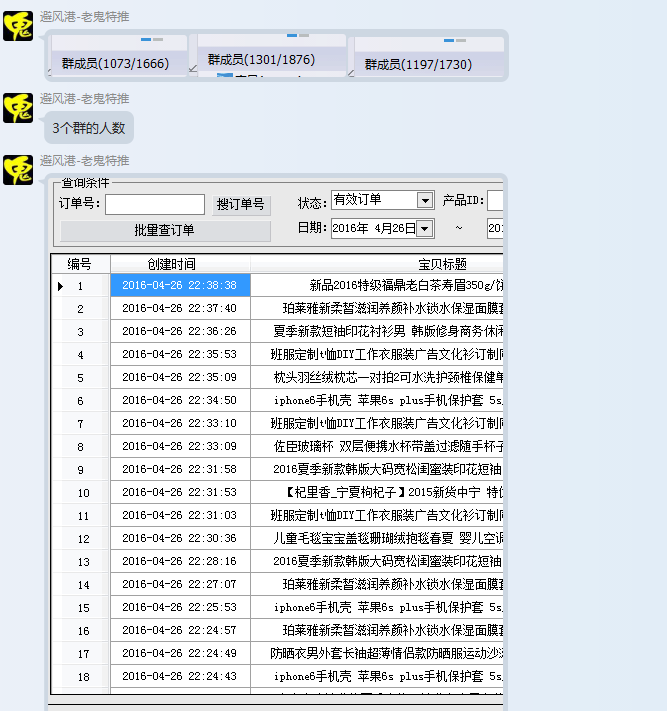This screenshot has width=667, height=711.
Task: Click inside the 订单号 text field
Action: click(x=154, y=204)
